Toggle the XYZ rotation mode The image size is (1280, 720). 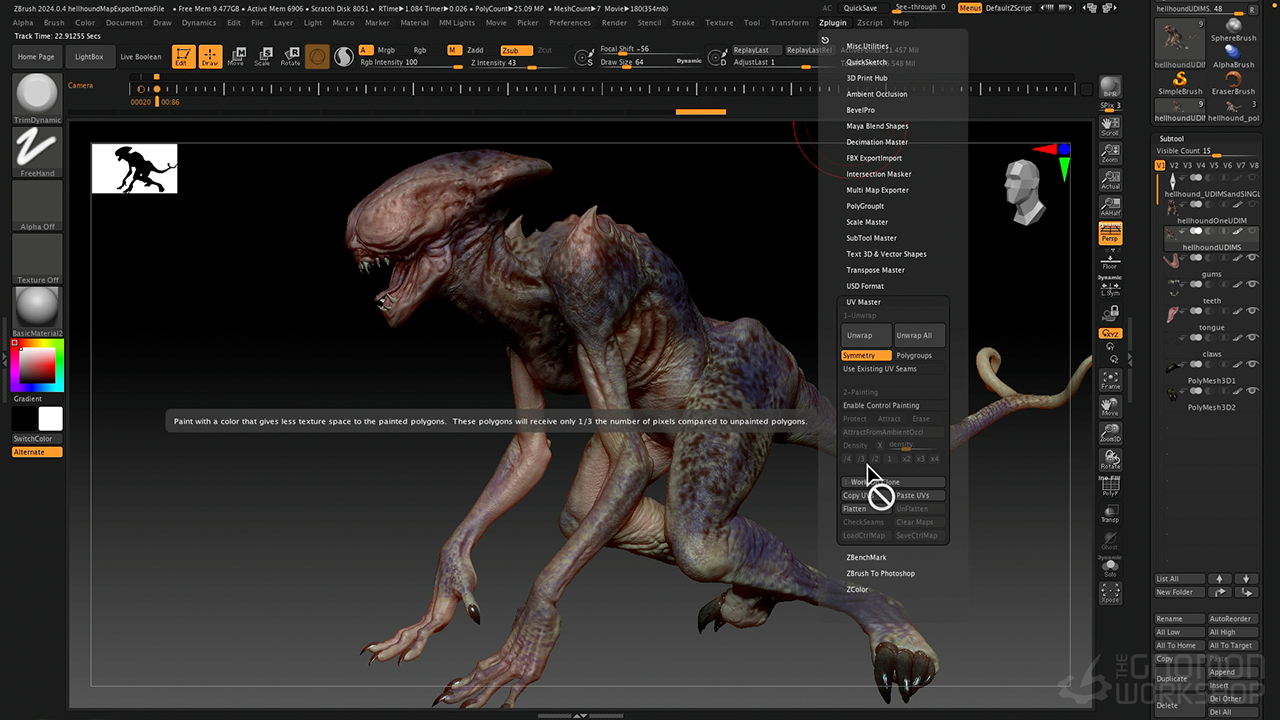(1110, 333)
